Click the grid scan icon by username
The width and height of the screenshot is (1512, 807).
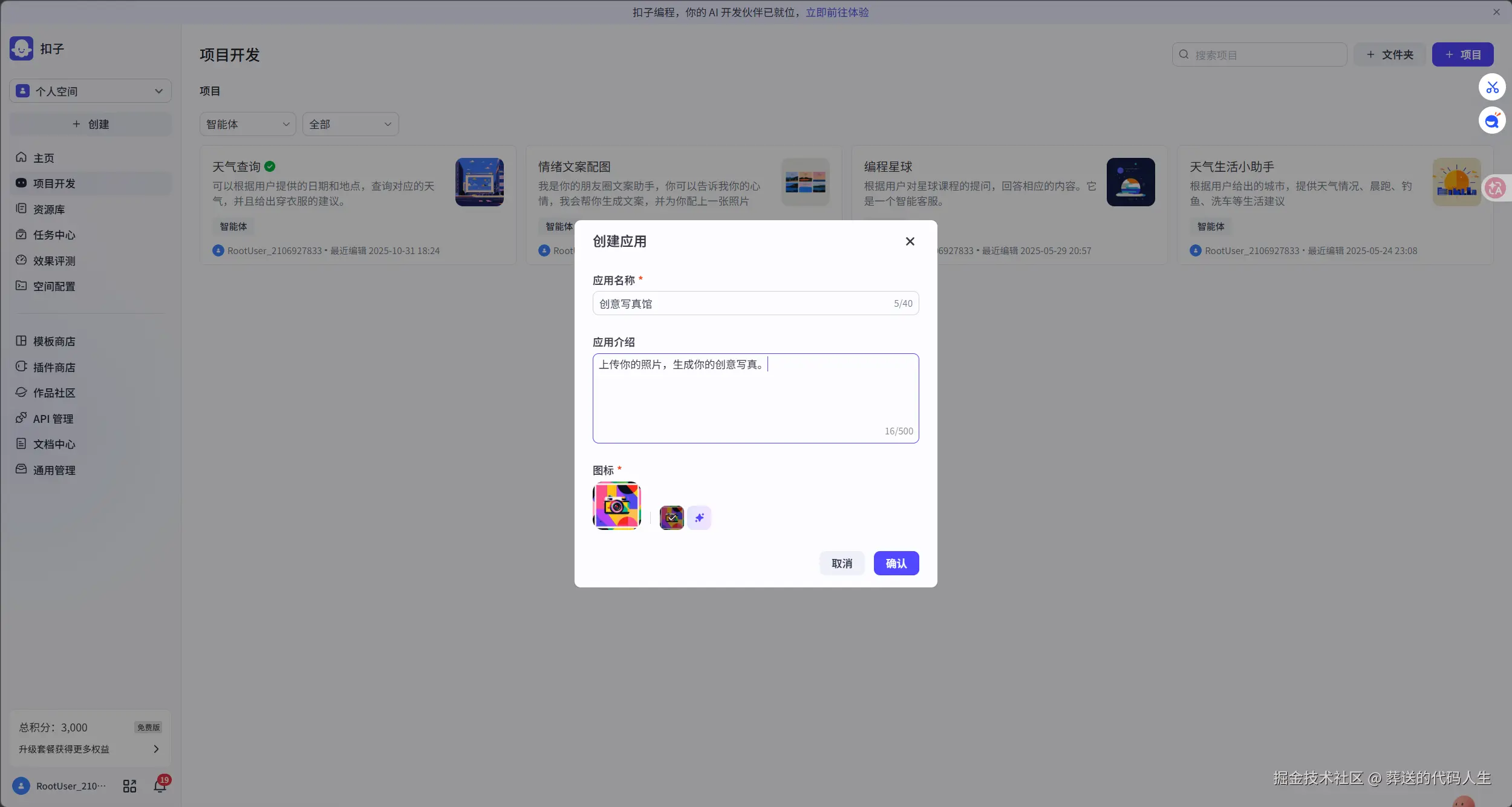[x=129, y=786]
